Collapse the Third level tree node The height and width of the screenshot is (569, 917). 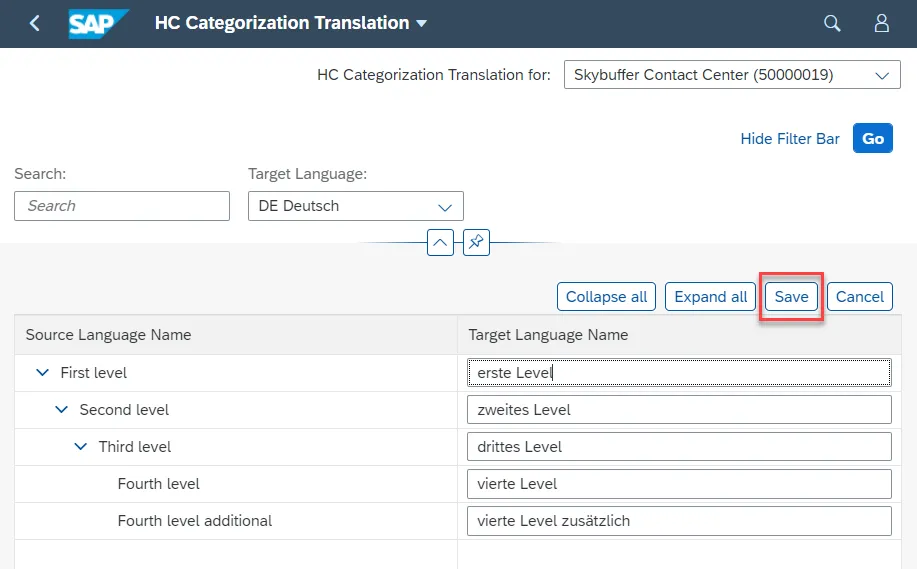(81, 447)
